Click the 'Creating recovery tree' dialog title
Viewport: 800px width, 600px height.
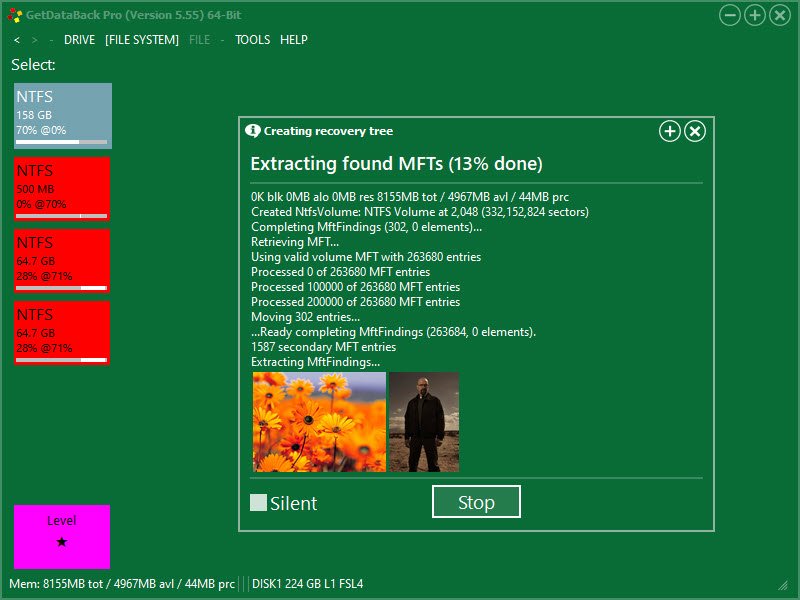pyautogui.click(x=328, y=131)
